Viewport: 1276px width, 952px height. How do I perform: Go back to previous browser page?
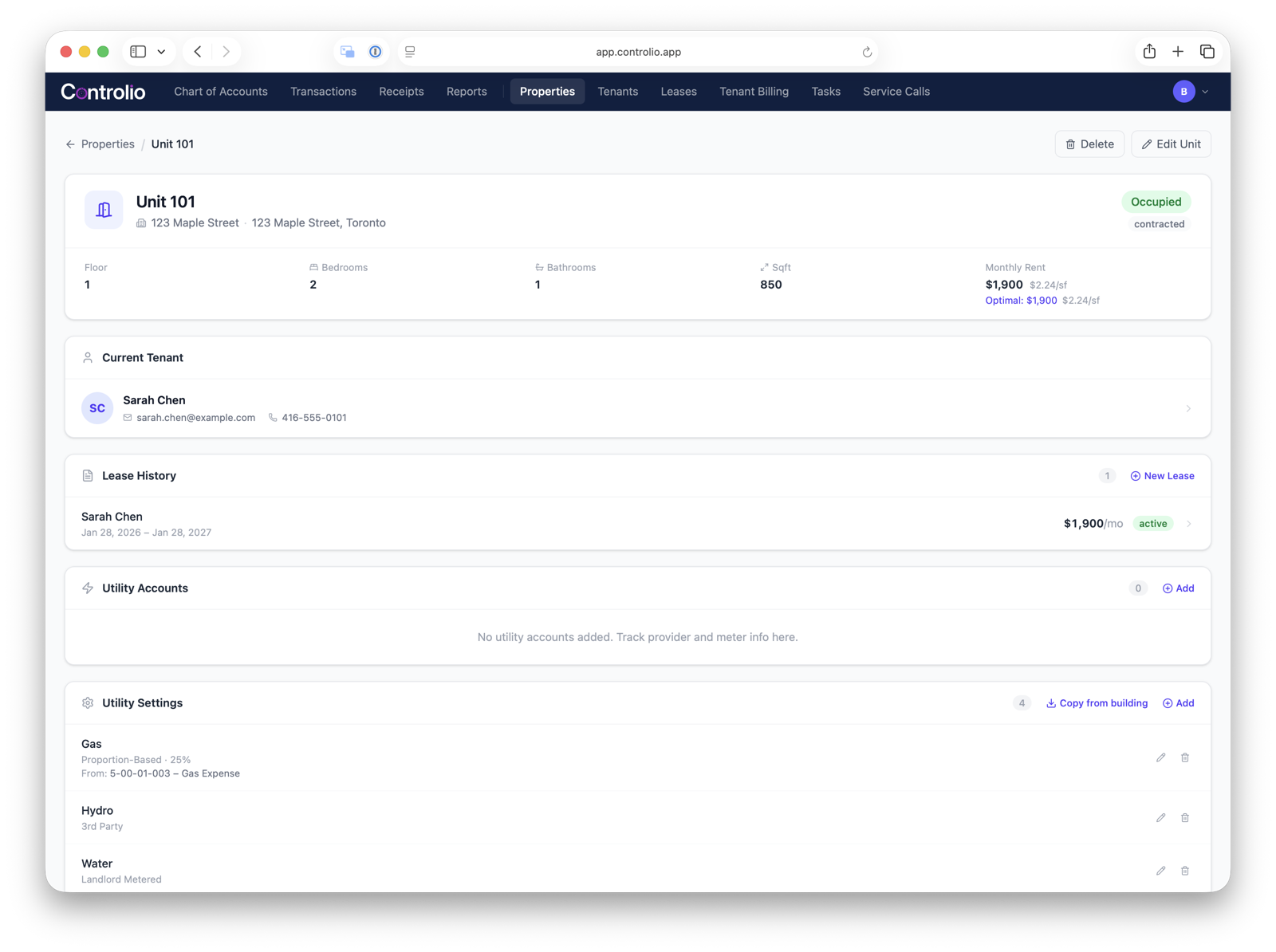198,52
